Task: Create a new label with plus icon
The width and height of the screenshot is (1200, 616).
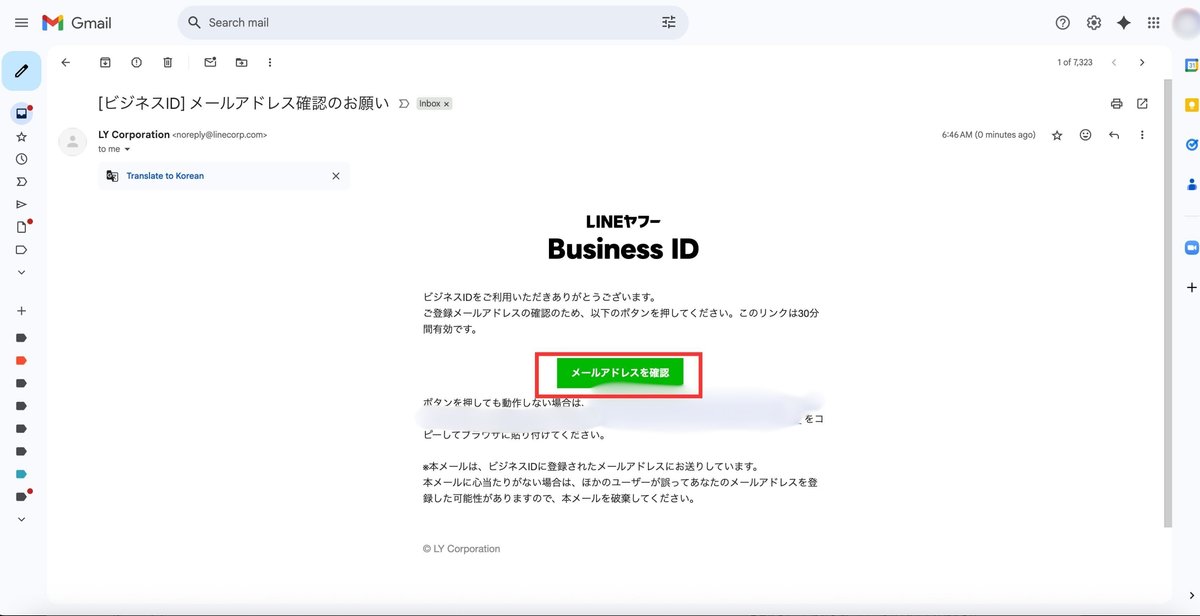Action: pos(21,311)
